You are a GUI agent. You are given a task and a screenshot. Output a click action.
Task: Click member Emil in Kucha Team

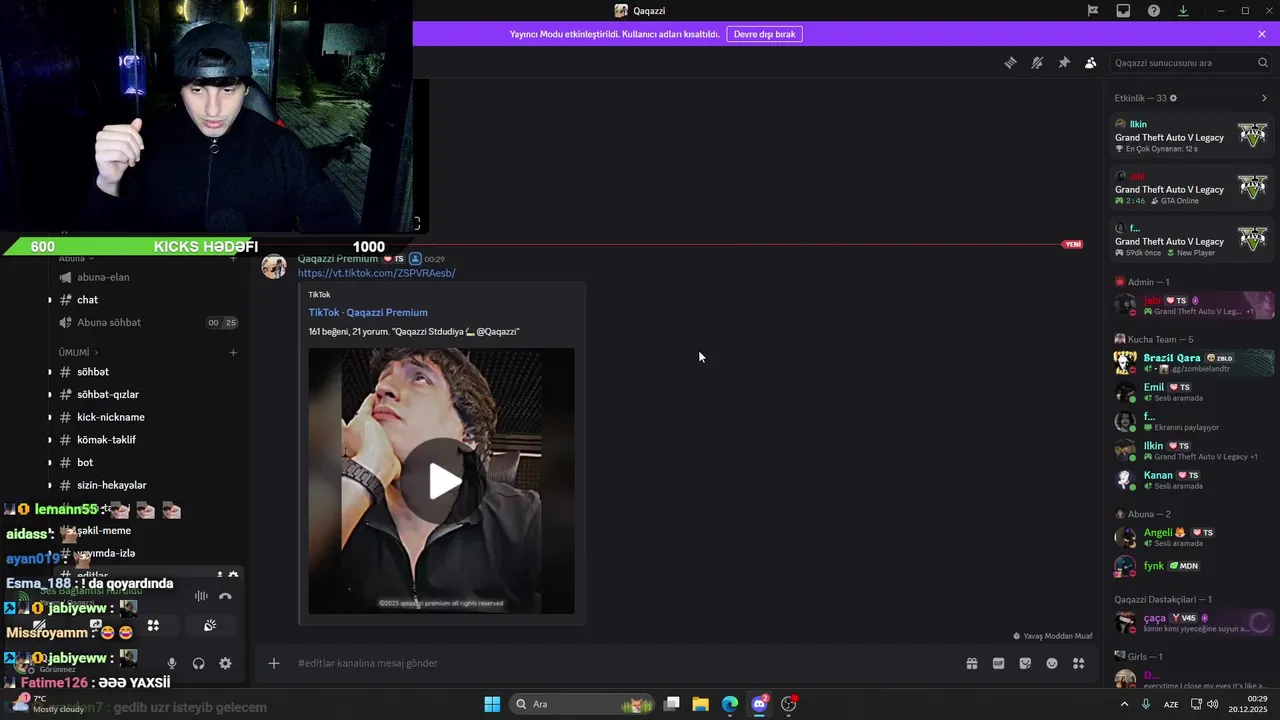[x=1192, y=392]
